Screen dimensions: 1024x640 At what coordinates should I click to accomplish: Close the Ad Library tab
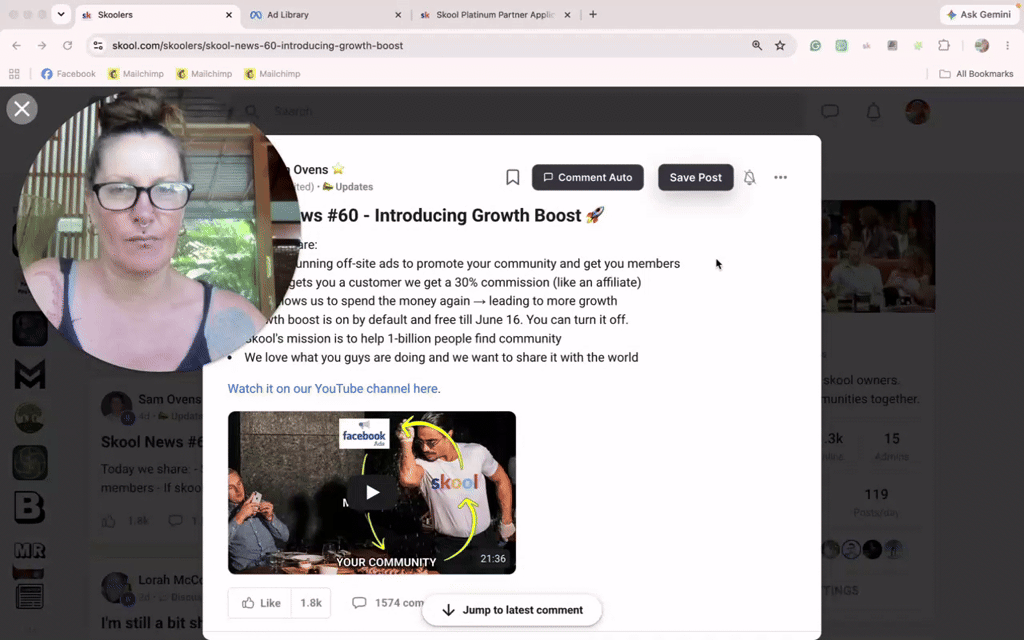pos(398,14)
